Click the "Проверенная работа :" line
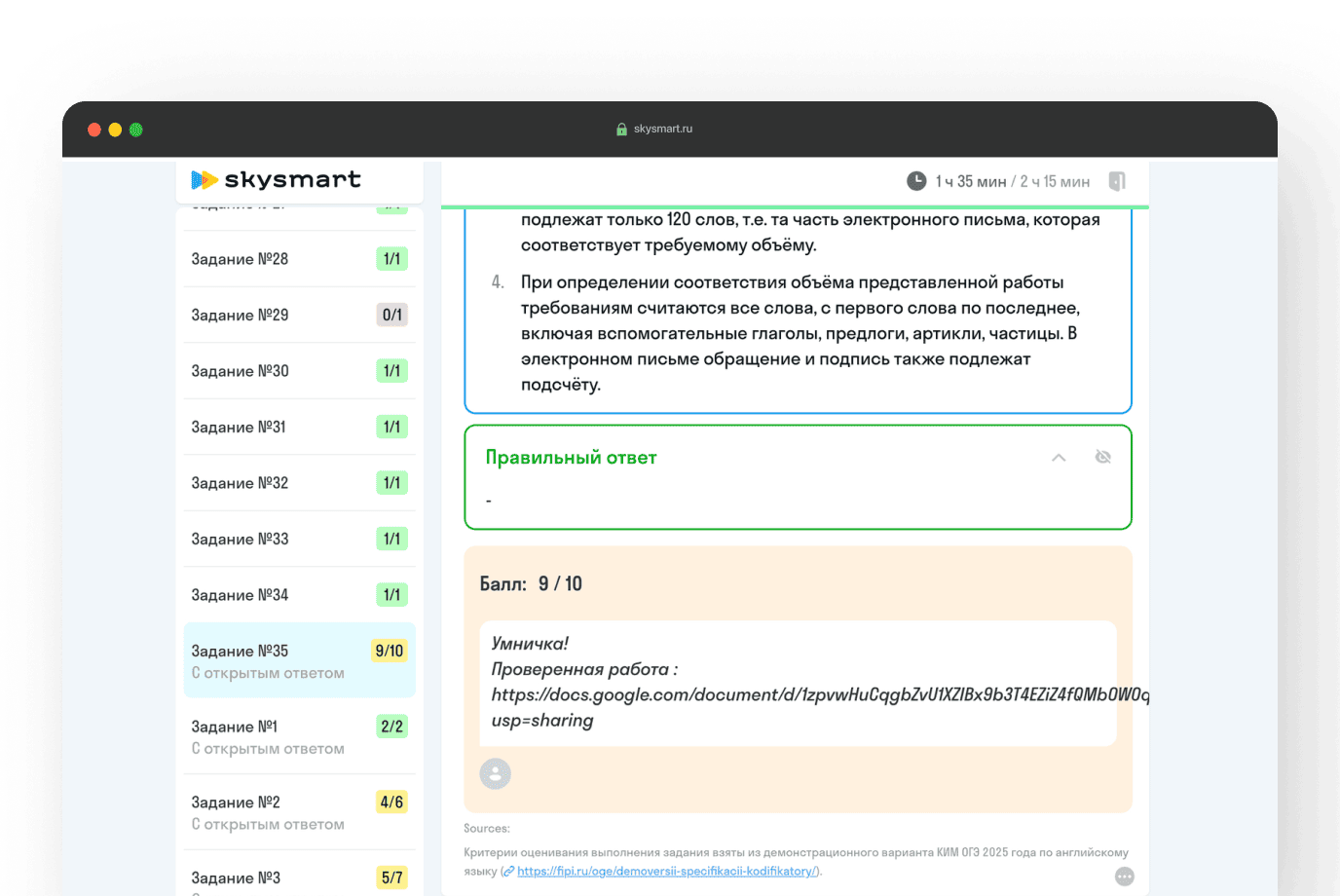Image resolution: width=1340 pixels, height=896 pixels. tap(584, 669)
